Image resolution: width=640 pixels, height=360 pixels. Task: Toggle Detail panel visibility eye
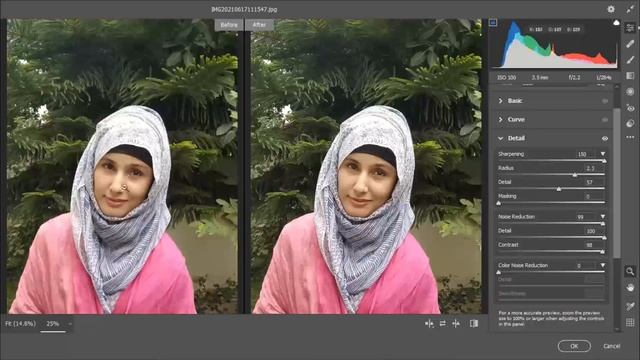click(x=605, y=138)
